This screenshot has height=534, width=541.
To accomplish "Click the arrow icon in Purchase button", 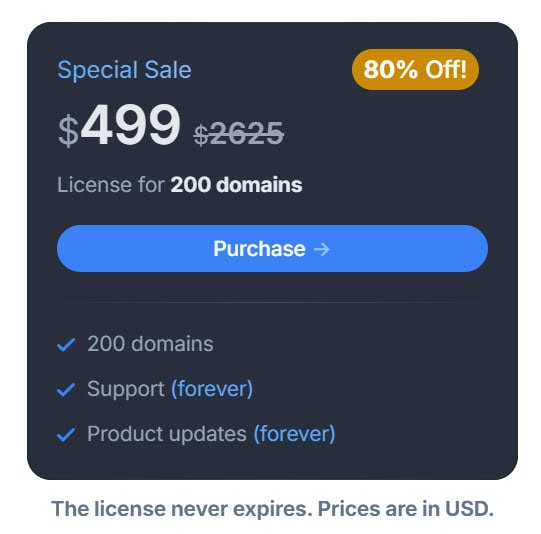I will [322, 249].
